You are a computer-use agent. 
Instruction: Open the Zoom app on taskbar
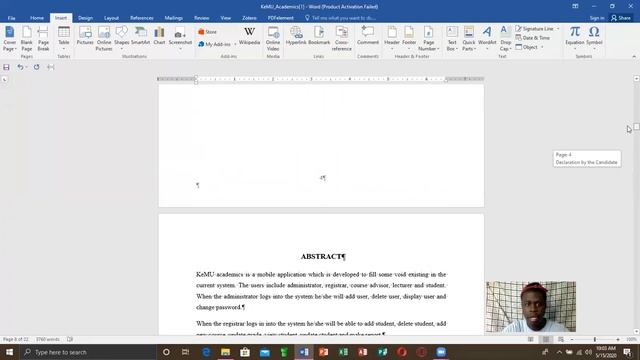[441, 352]
